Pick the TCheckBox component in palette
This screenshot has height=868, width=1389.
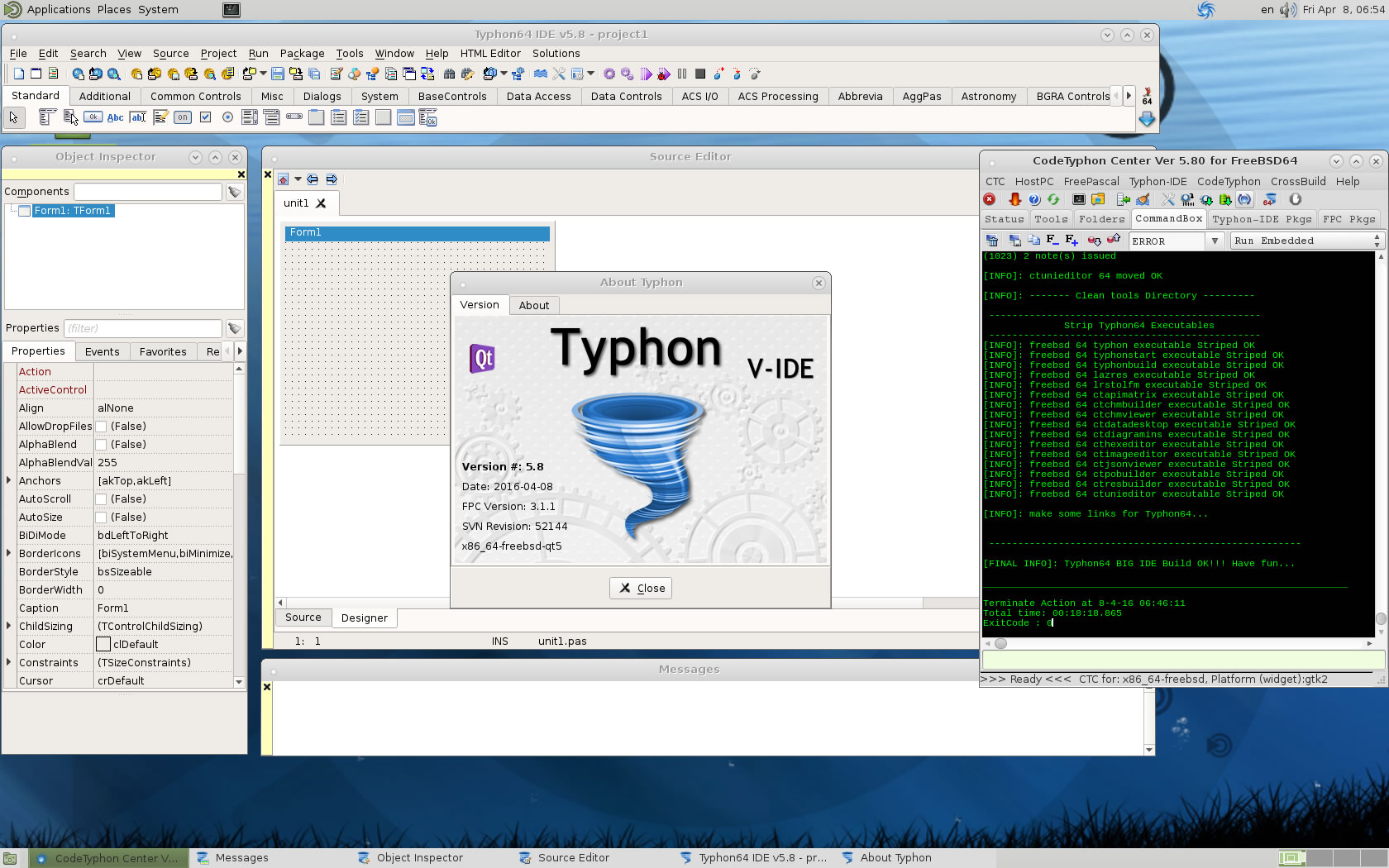click(205, 117)
